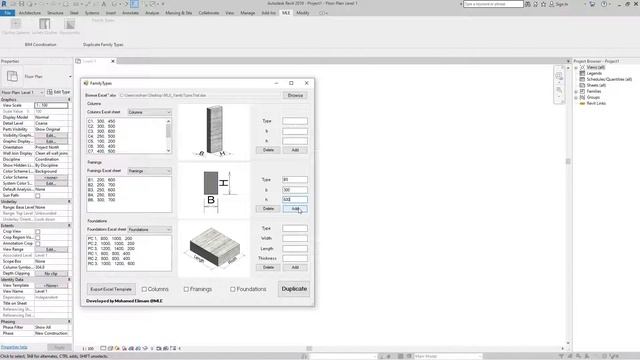This screenshot has height=360, width=640.
Task: Click the text tool 'A' quick-access icon
Action: [x=104, y=4]
